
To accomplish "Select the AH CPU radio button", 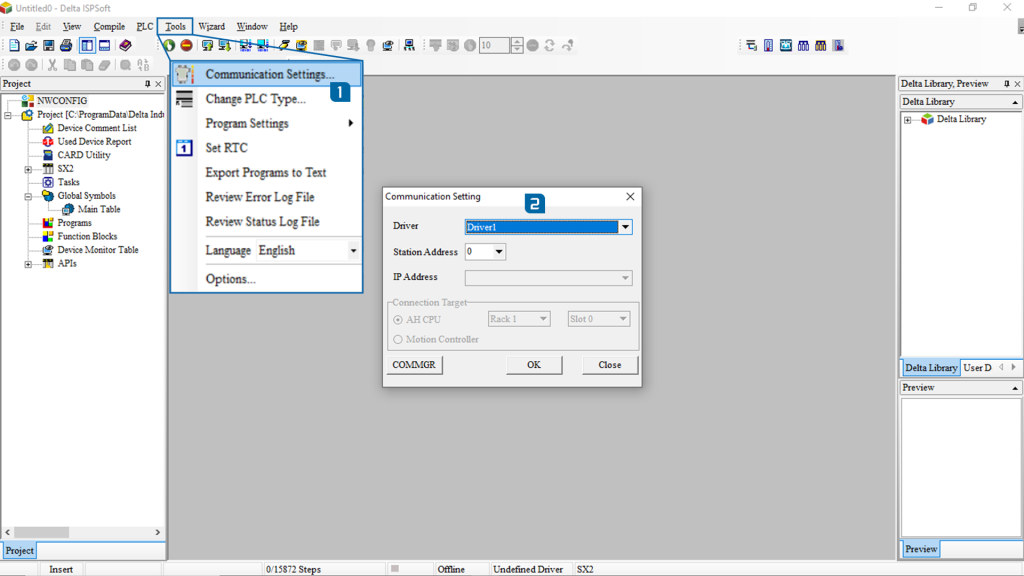I will (398, 319).
